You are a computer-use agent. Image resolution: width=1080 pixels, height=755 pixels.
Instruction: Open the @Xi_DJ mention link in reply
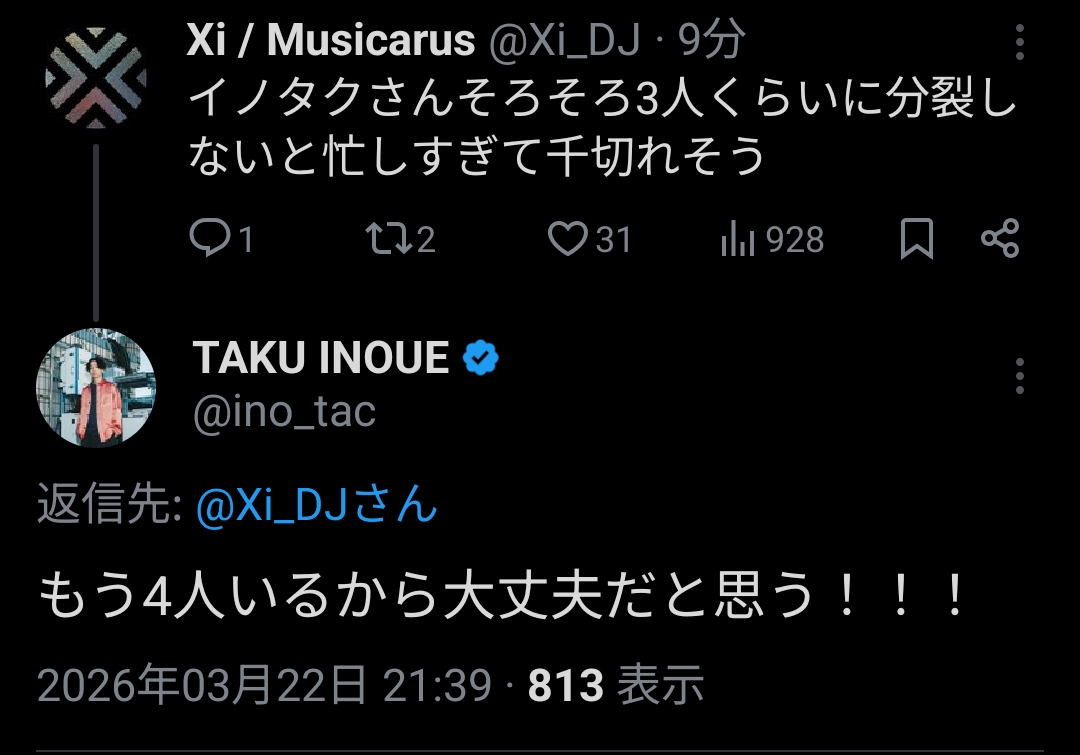tap(316, 507)
